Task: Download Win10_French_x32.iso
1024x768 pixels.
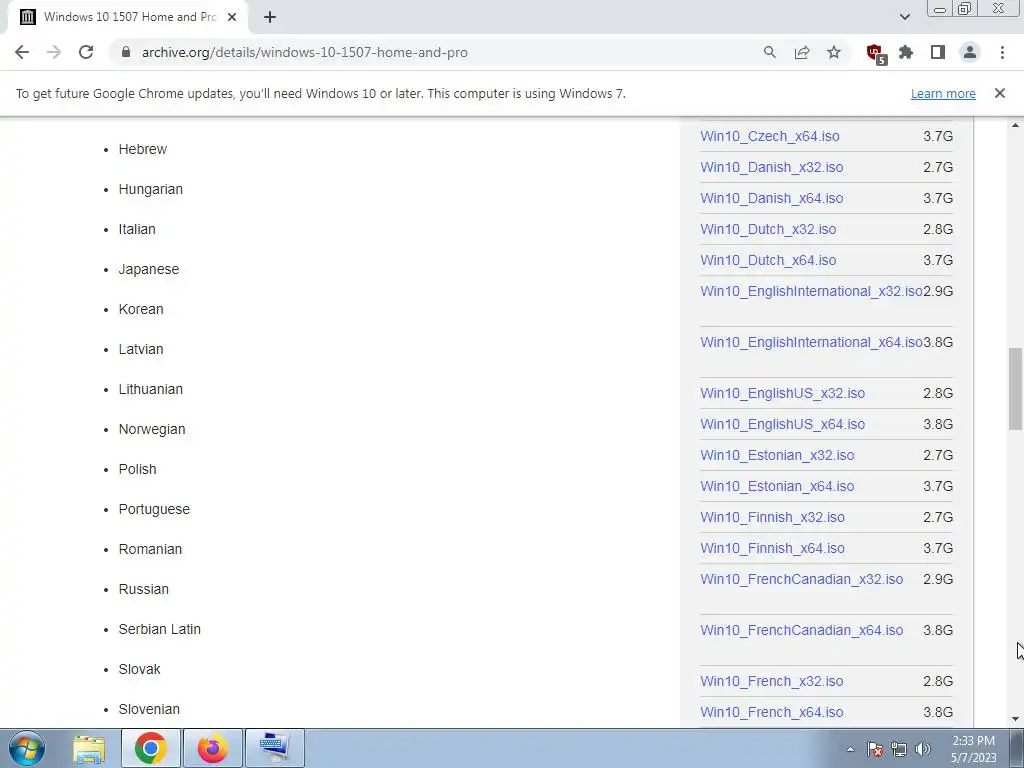Action: coord(771,681)
